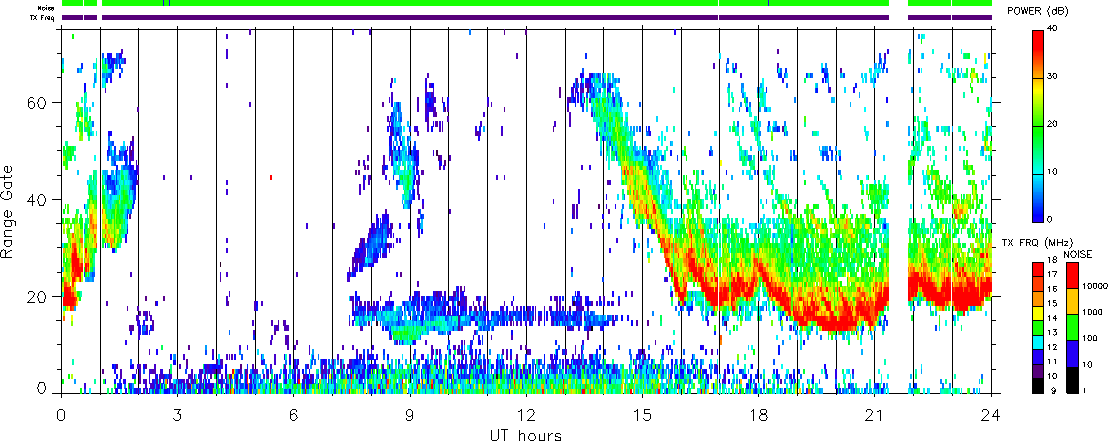Click NOISE legend tick label "100"
The width and height of the screenshot is (1108, 441).
click(1090, 338)
